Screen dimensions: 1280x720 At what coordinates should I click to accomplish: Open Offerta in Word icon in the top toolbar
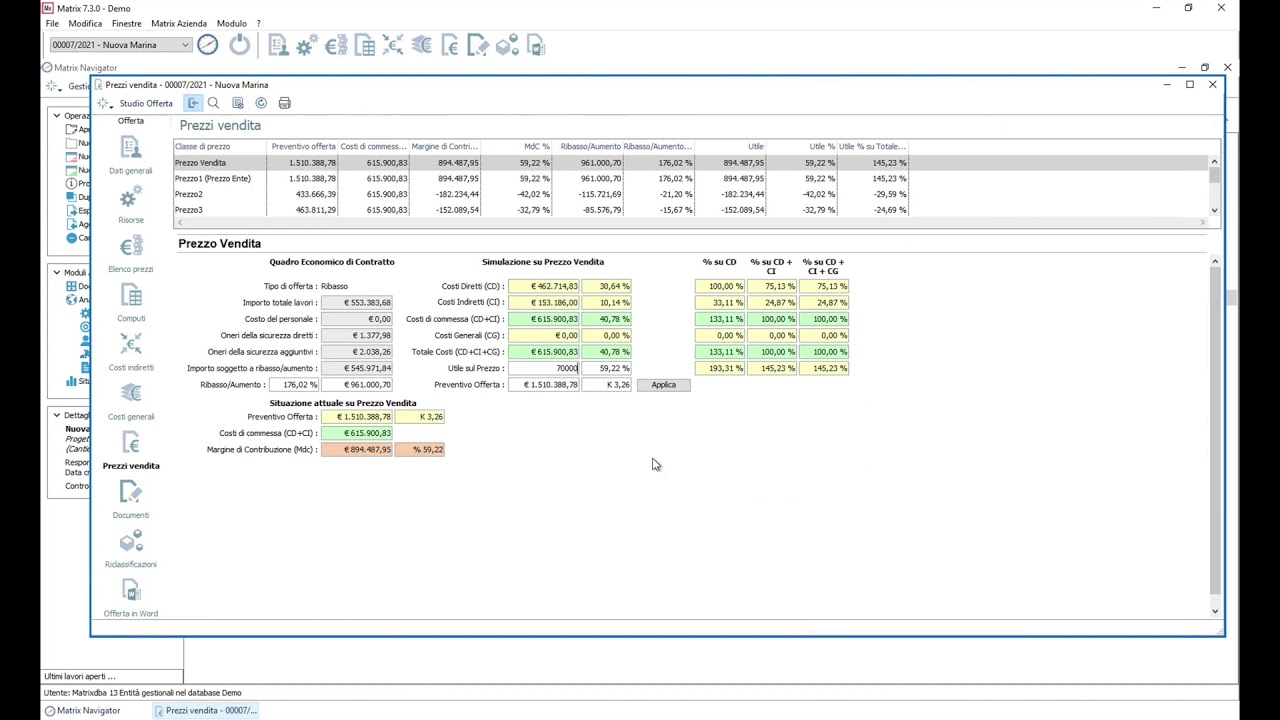pyautogui.click(x=536, y=45)
